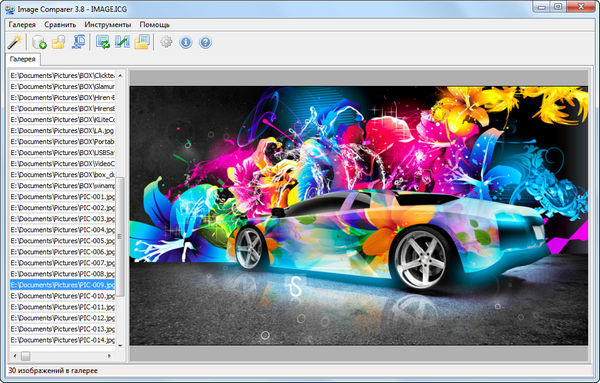Select the BOX\VideoC file row

point(62,164)
